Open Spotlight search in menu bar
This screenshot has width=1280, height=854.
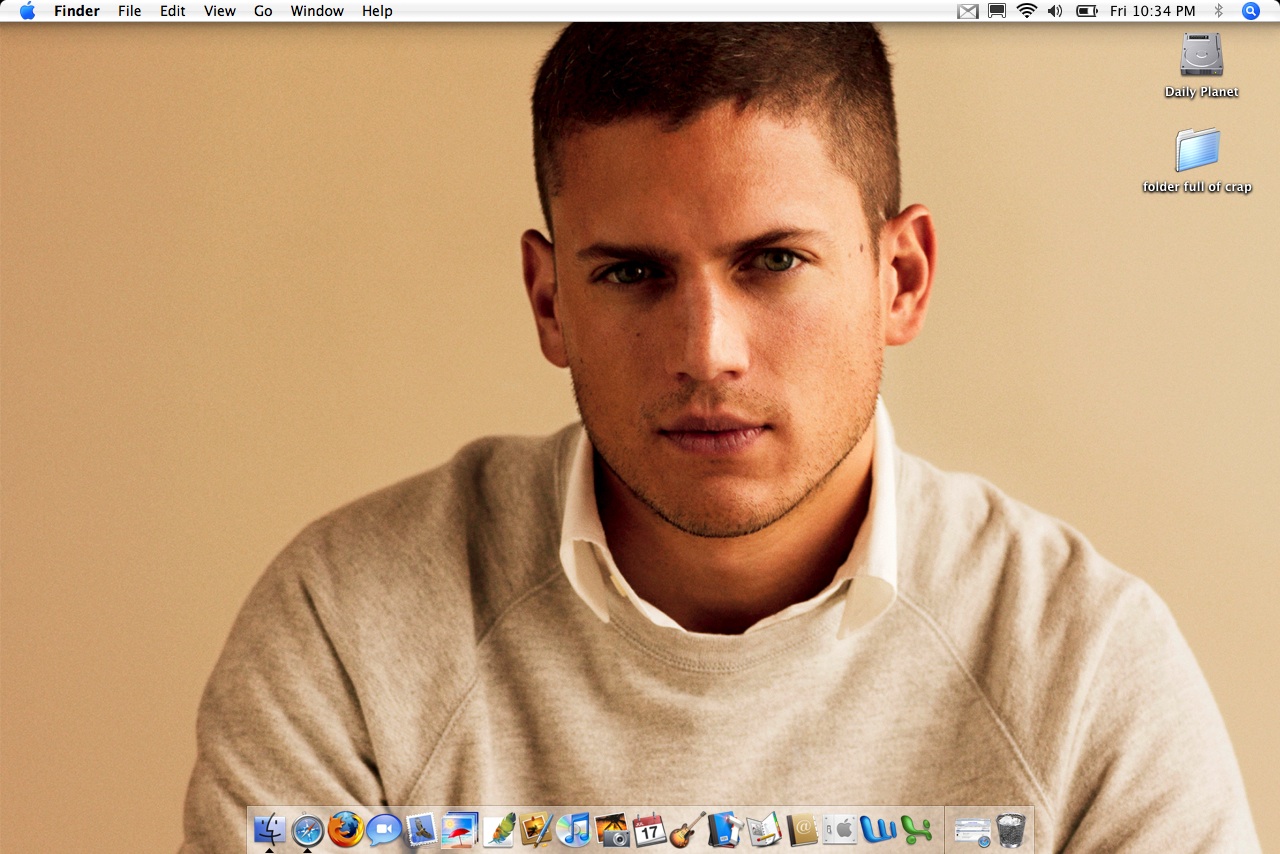[1251, 11]
